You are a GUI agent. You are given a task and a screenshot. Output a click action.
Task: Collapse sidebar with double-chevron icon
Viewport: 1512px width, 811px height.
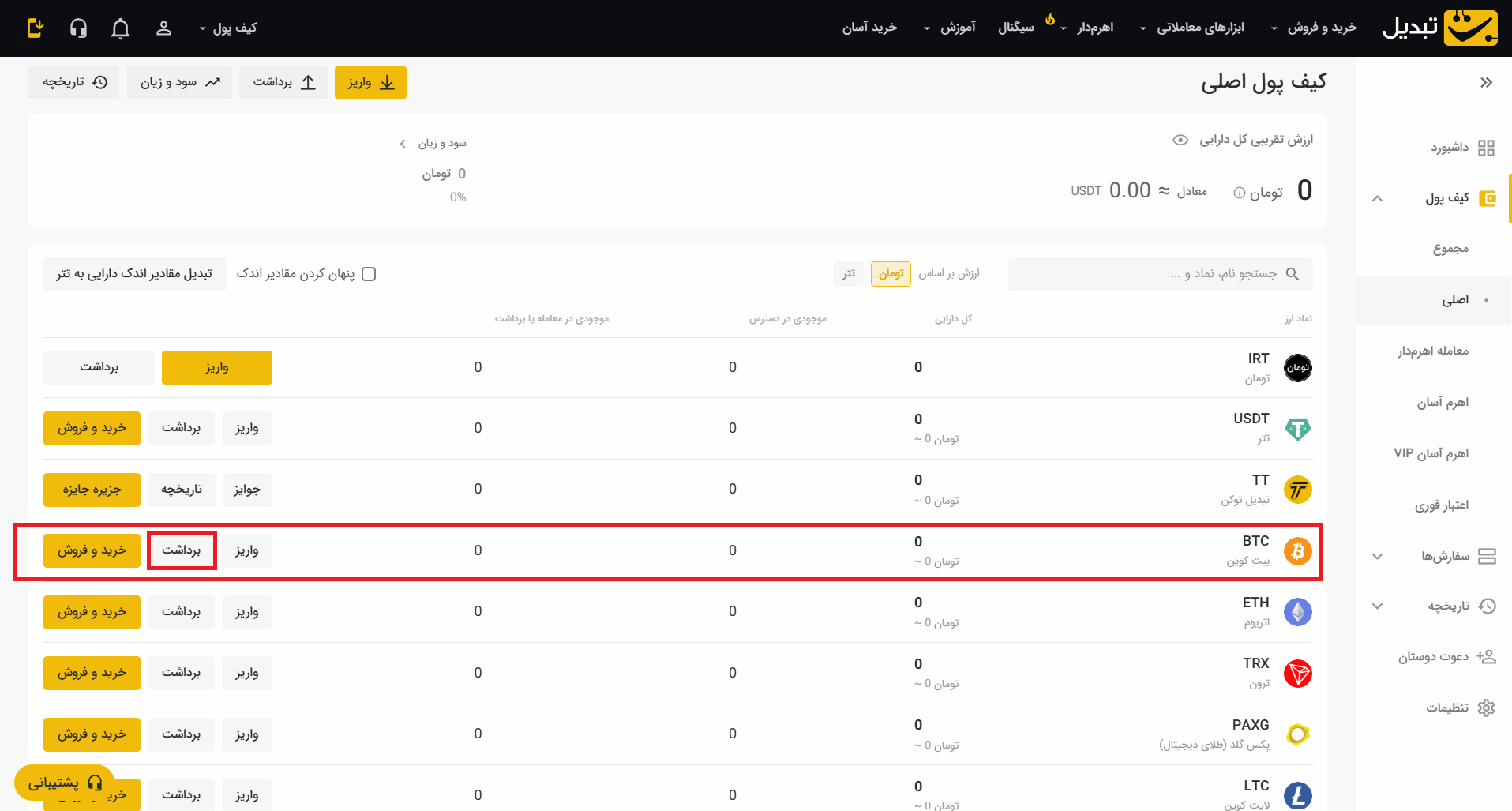pos(1486,82)
